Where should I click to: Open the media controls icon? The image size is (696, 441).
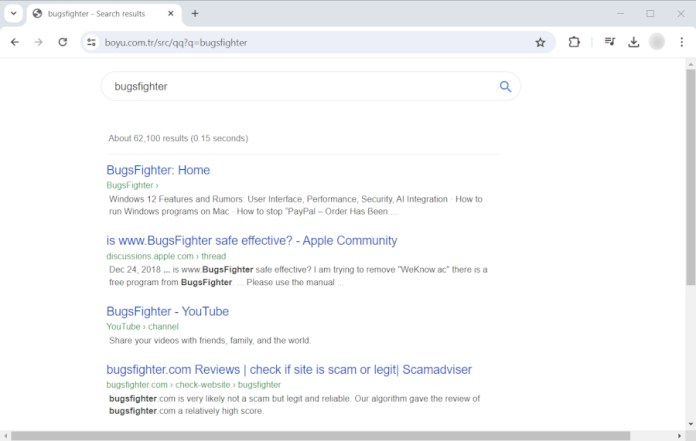coord(609,42)
